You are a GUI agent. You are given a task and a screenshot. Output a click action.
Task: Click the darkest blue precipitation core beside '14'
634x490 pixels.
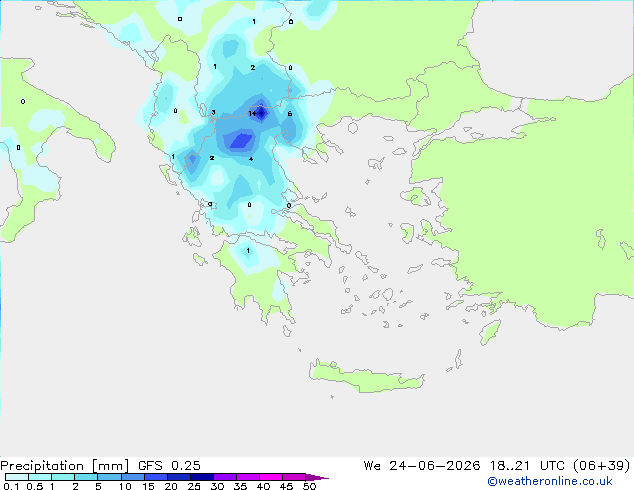262,113
